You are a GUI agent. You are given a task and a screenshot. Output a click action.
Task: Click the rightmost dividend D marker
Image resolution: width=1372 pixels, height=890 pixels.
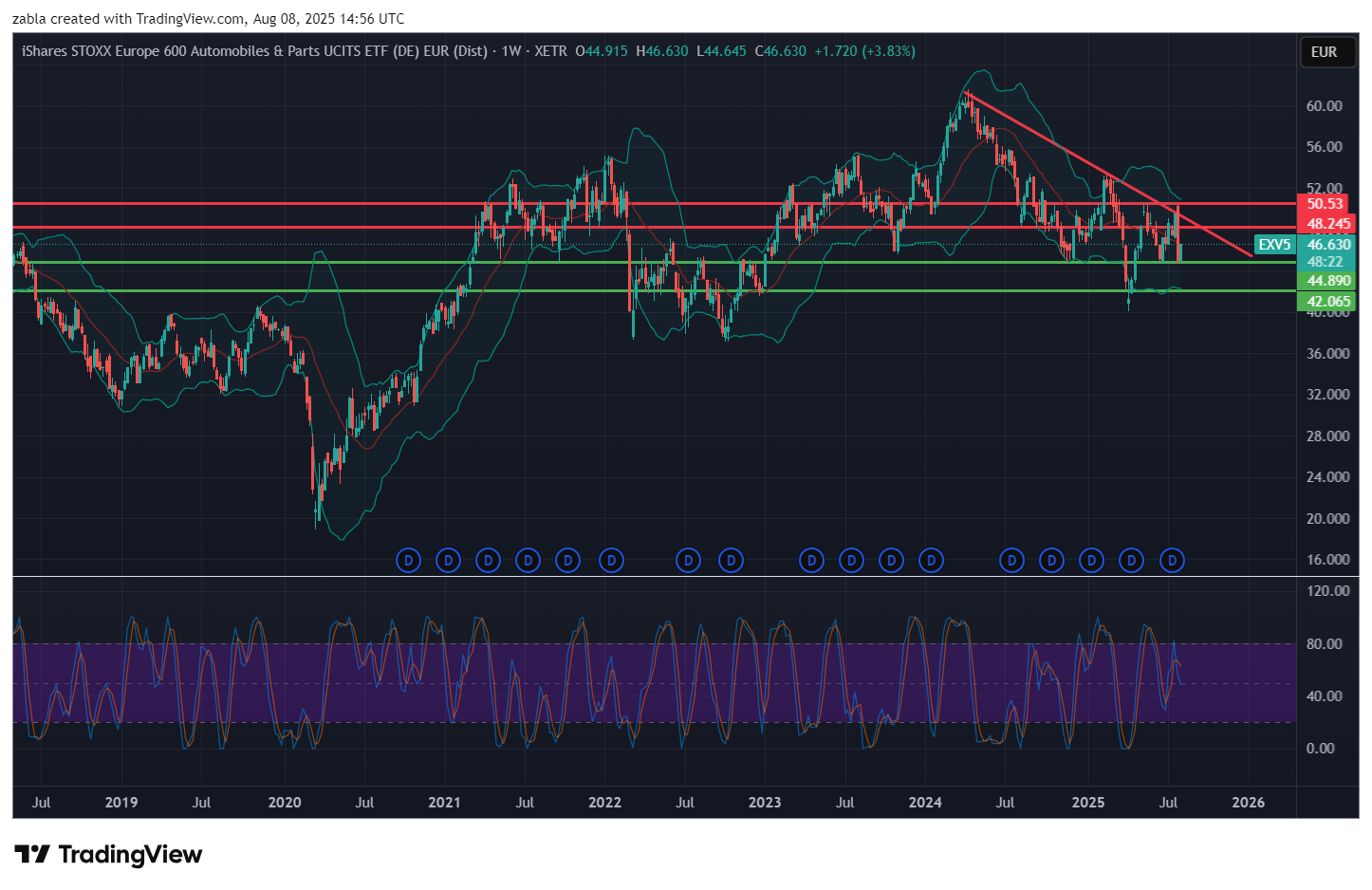click(x=1172, y=561)
